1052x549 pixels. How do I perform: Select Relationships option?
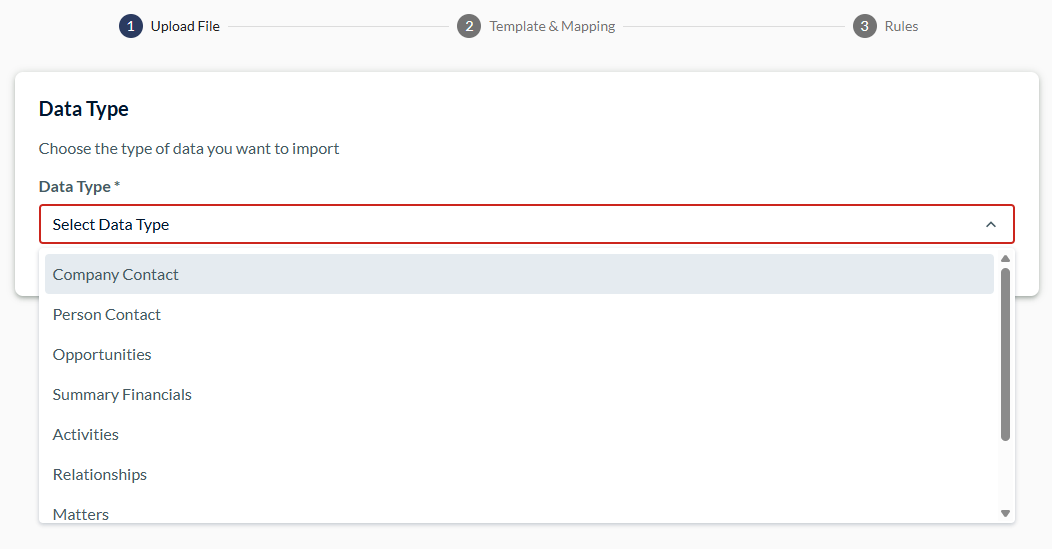click(x=519, y=475)
